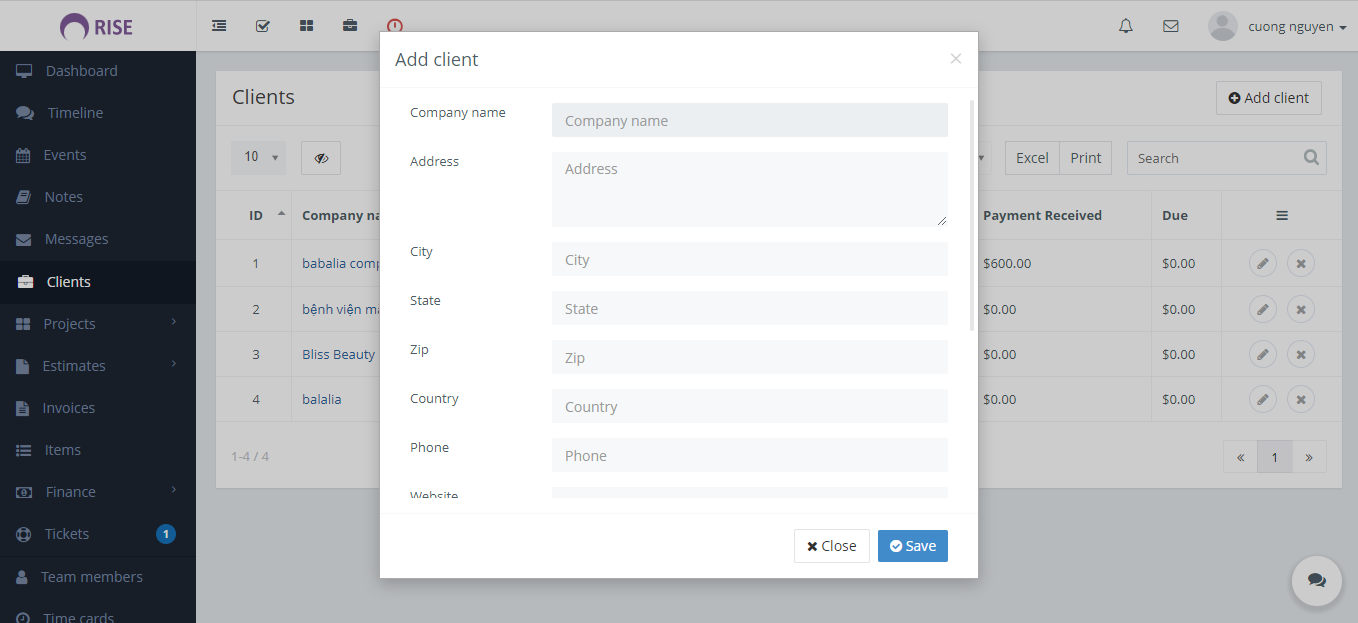Click the Company name input field
The image size is (1358, 623).
click(x=750, y=120)
